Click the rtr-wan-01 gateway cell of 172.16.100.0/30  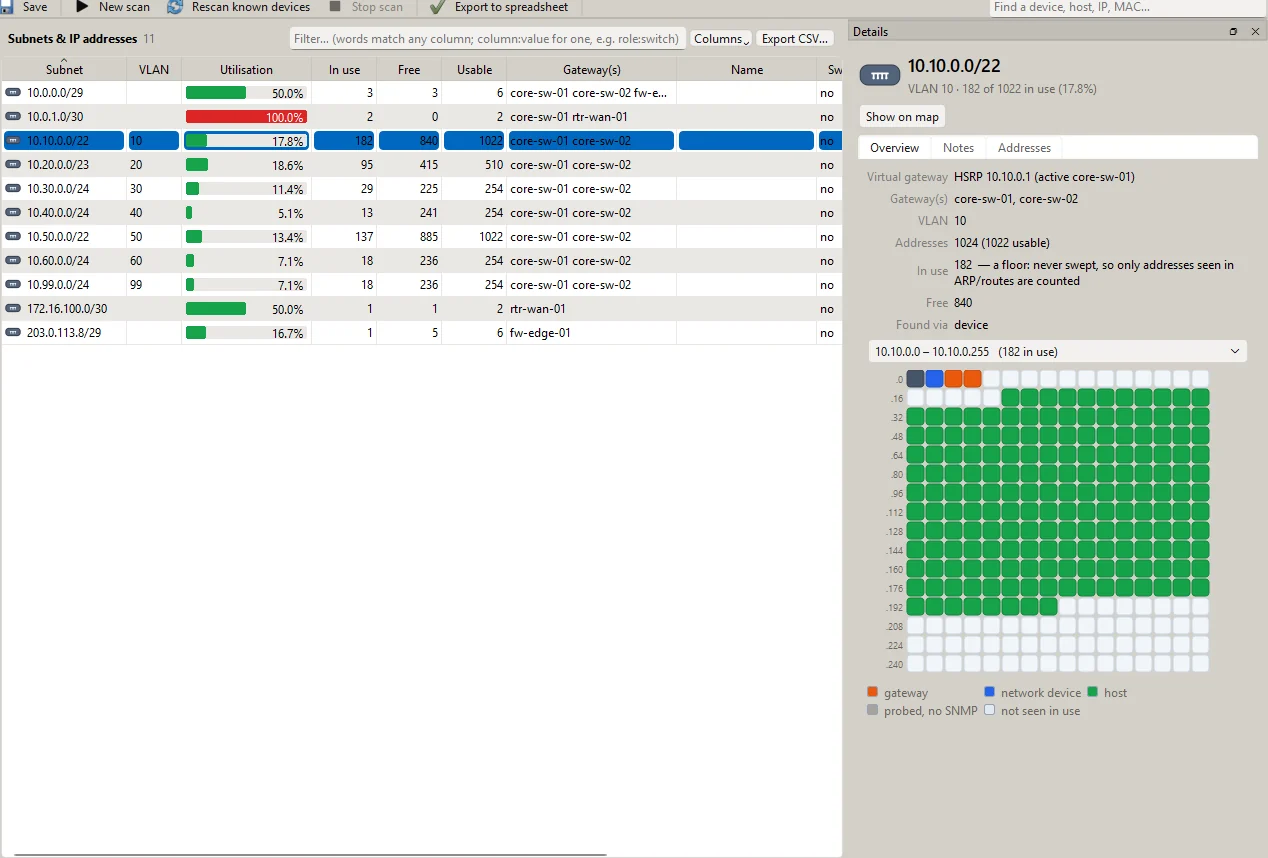(x=591, y=309)
